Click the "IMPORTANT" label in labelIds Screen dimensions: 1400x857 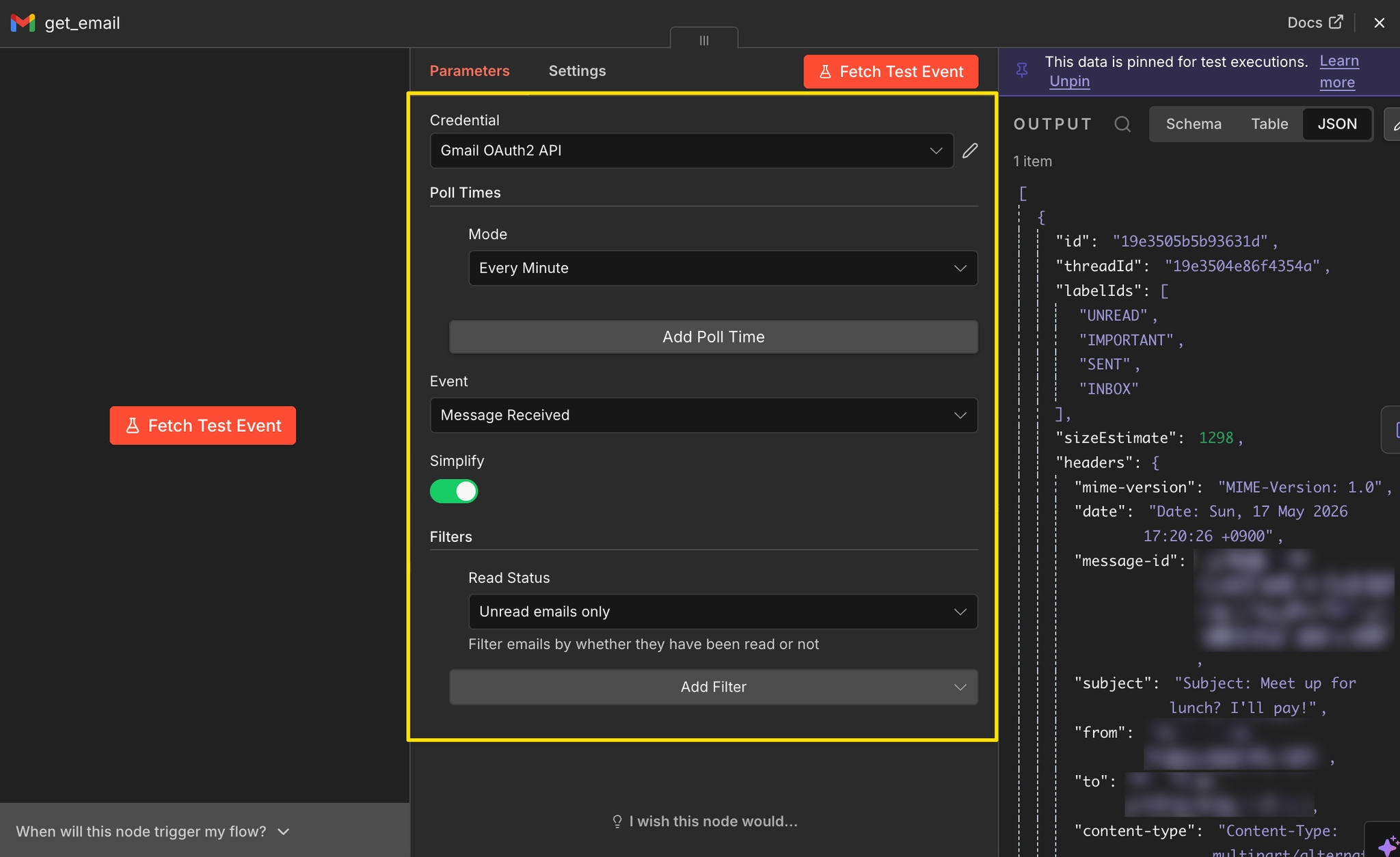click(1126, 340)
